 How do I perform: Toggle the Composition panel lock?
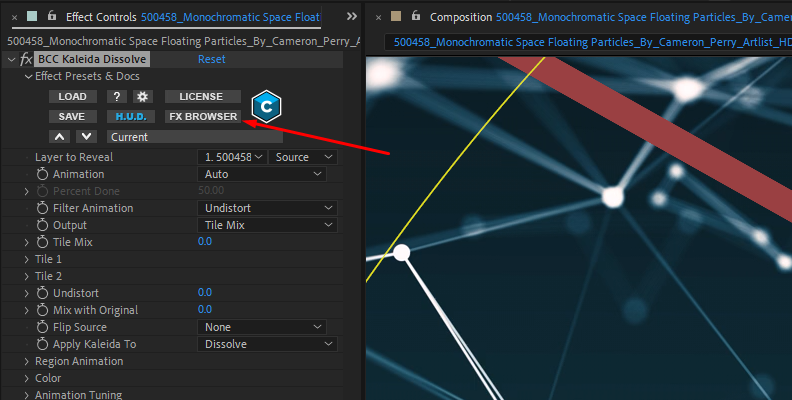(416, 16)
